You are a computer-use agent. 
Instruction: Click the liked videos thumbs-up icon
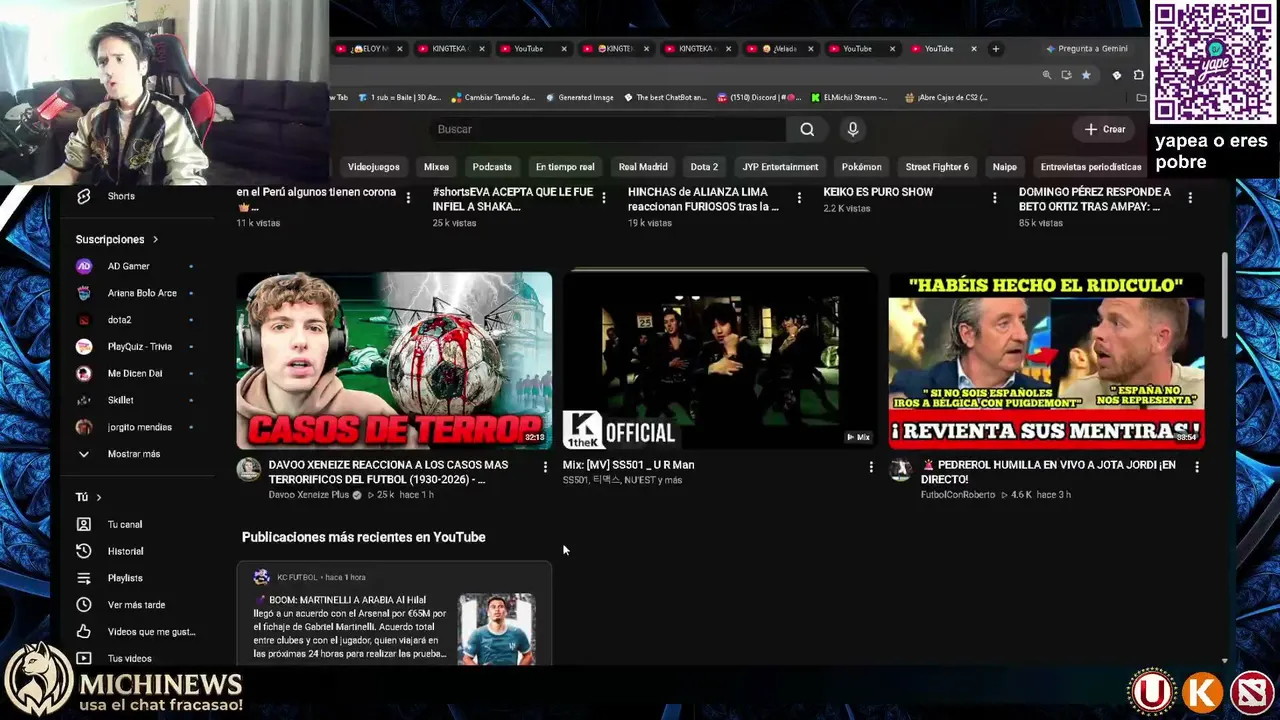coord(84,632)
